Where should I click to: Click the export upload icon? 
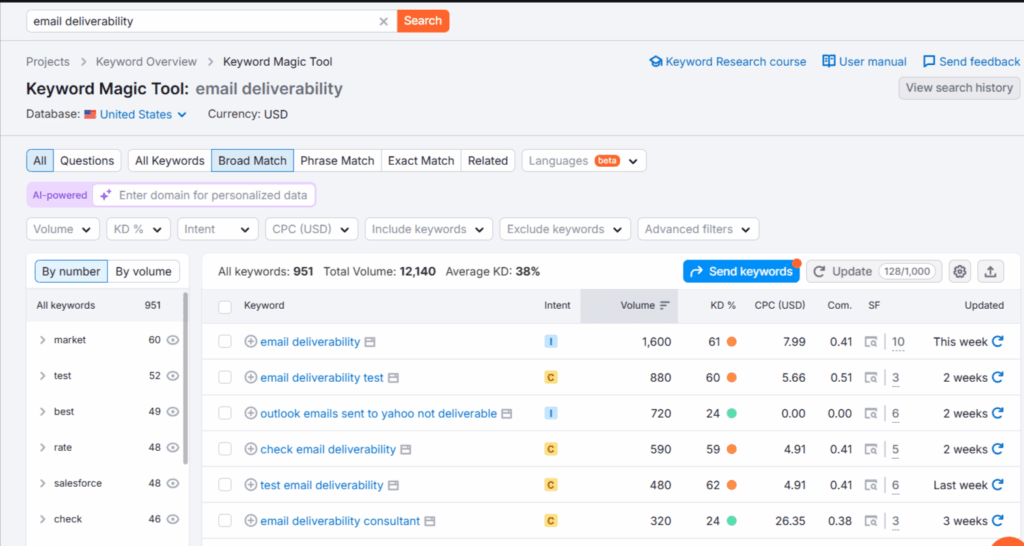pos(990,272)
